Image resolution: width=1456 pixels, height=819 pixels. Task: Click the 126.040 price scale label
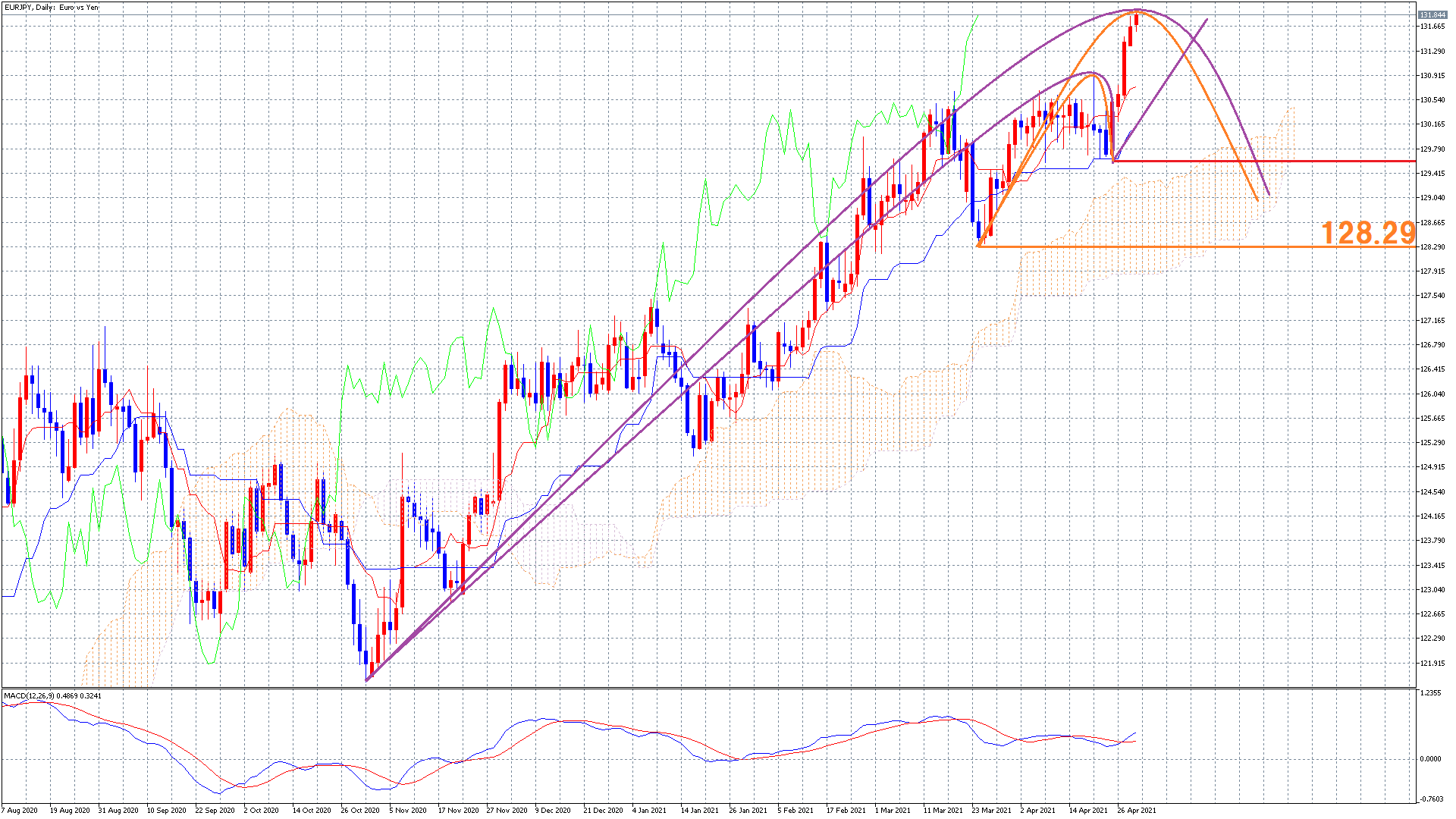point(1432,394)
